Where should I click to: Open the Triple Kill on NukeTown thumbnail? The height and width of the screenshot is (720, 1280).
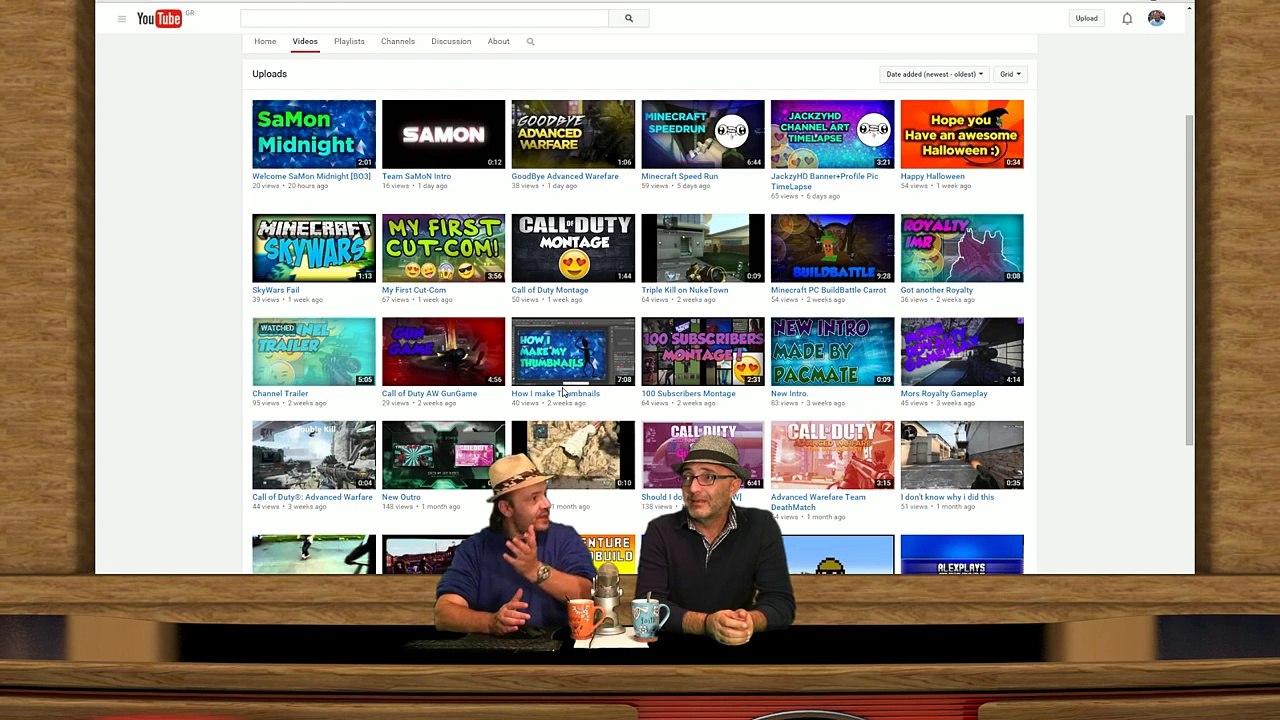tap(703, 248)
